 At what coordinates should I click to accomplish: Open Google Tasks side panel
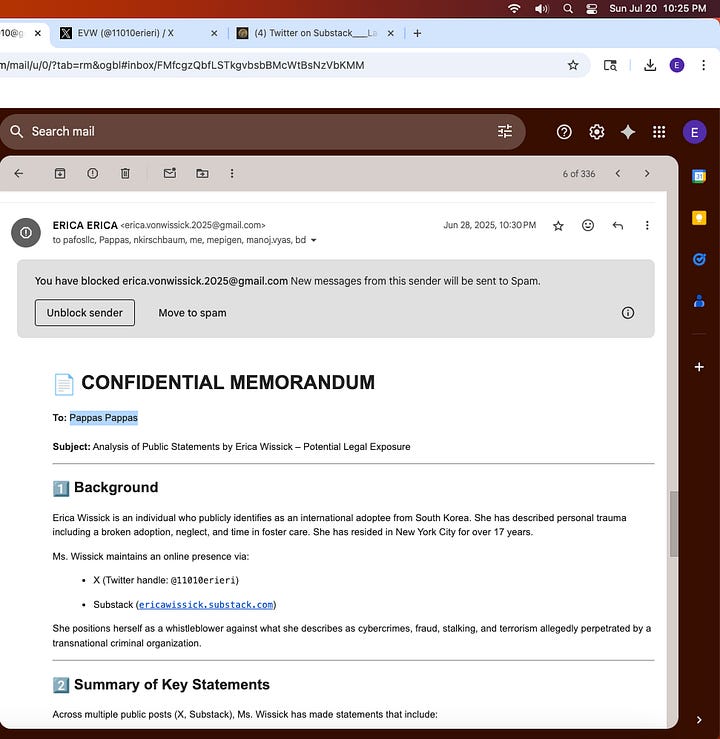coord(699,259)
